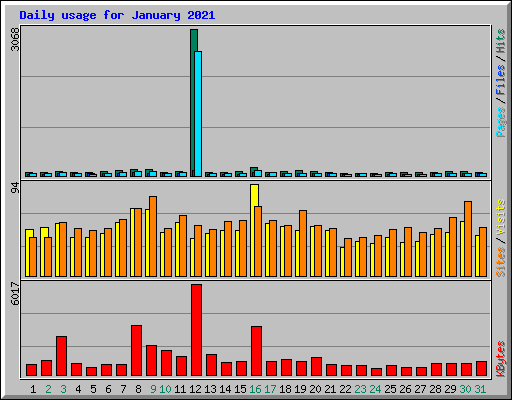
Task: Click green day label 3 on the x-axis
Action: (63, 389)
